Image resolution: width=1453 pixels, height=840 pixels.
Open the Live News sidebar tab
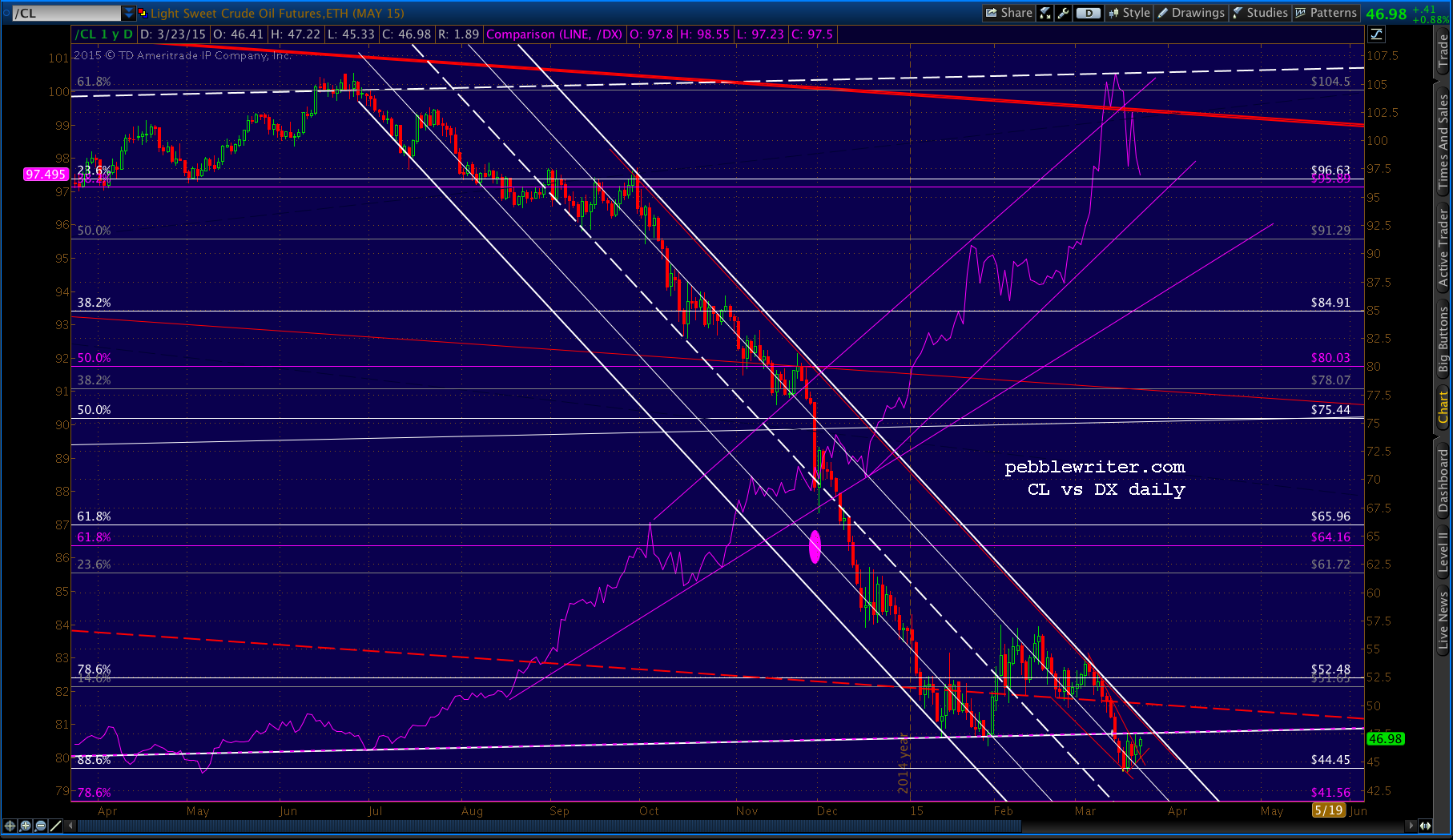tap(1443, 619)
